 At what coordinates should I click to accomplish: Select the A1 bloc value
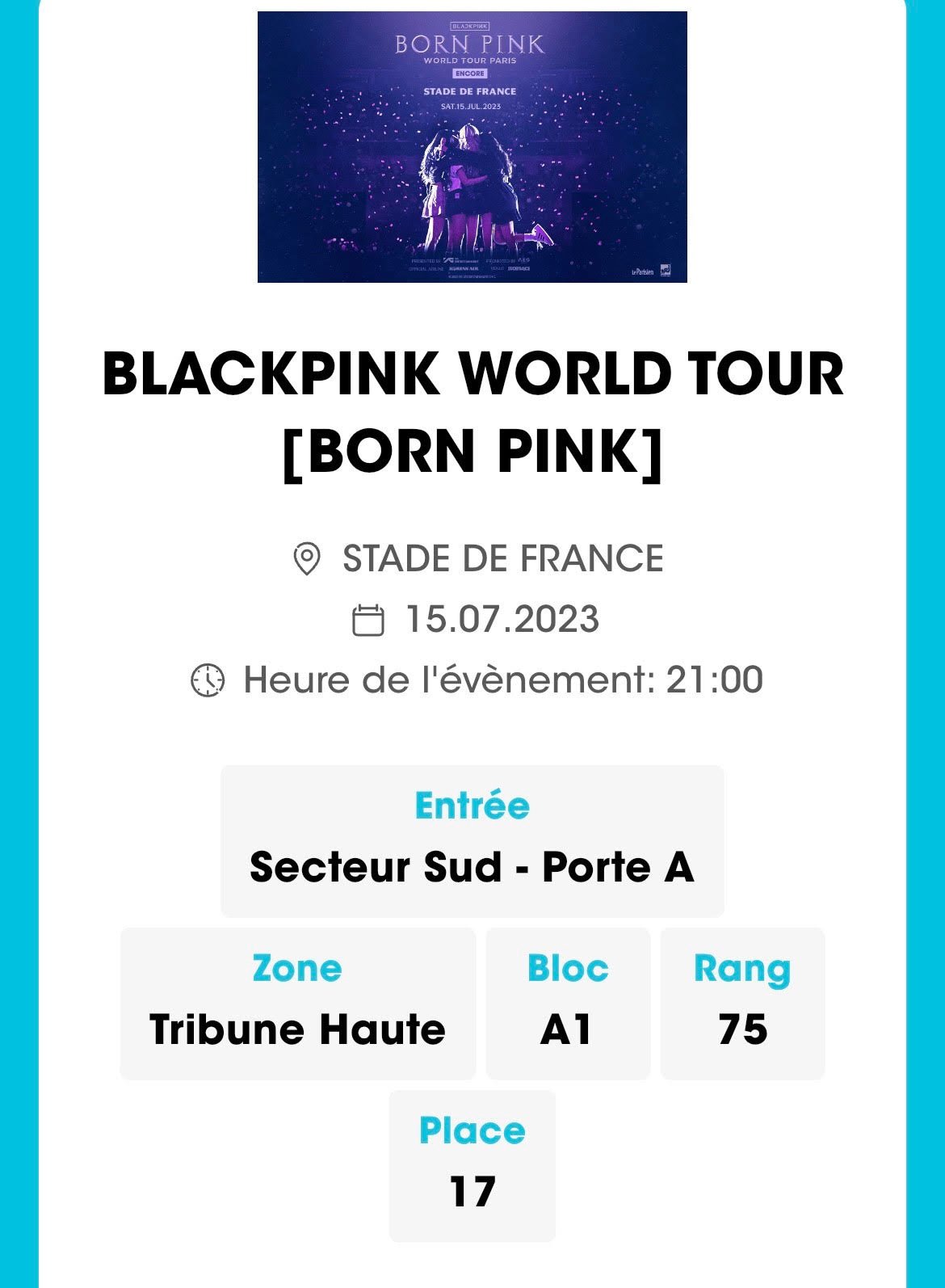coord(566,1029)
